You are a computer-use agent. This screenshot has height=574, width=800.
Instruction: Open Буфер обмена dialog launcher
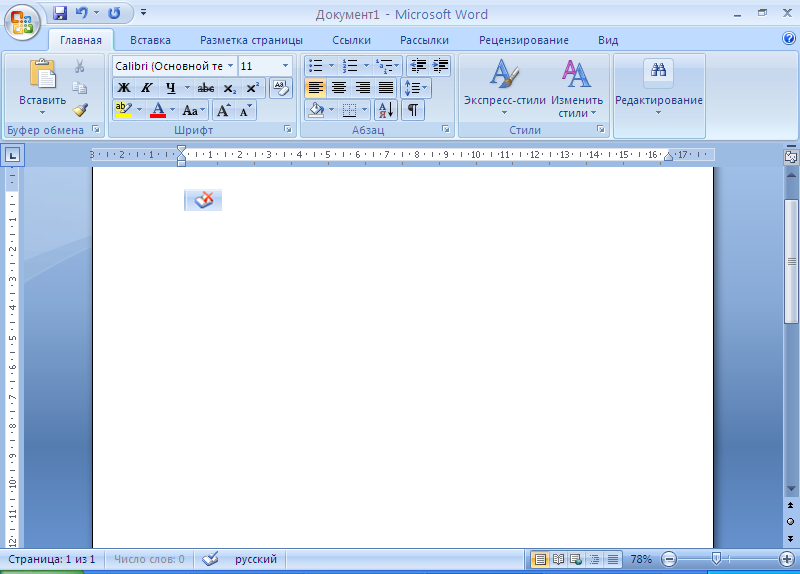tap(96, 129)
